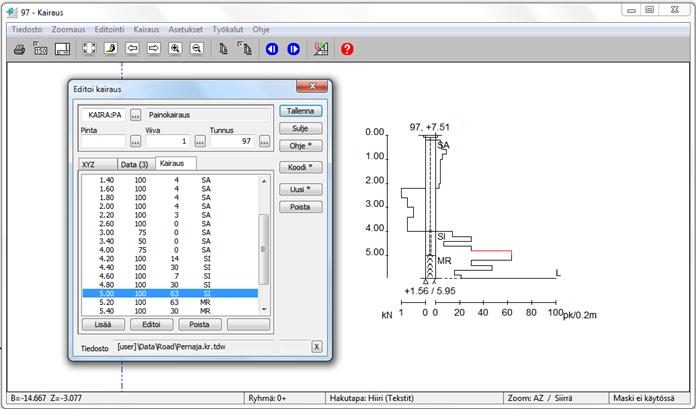Viewport: 696px width, 409px height.
Task: Open the Zoomaus menu
Action: (x=68, y=29)
